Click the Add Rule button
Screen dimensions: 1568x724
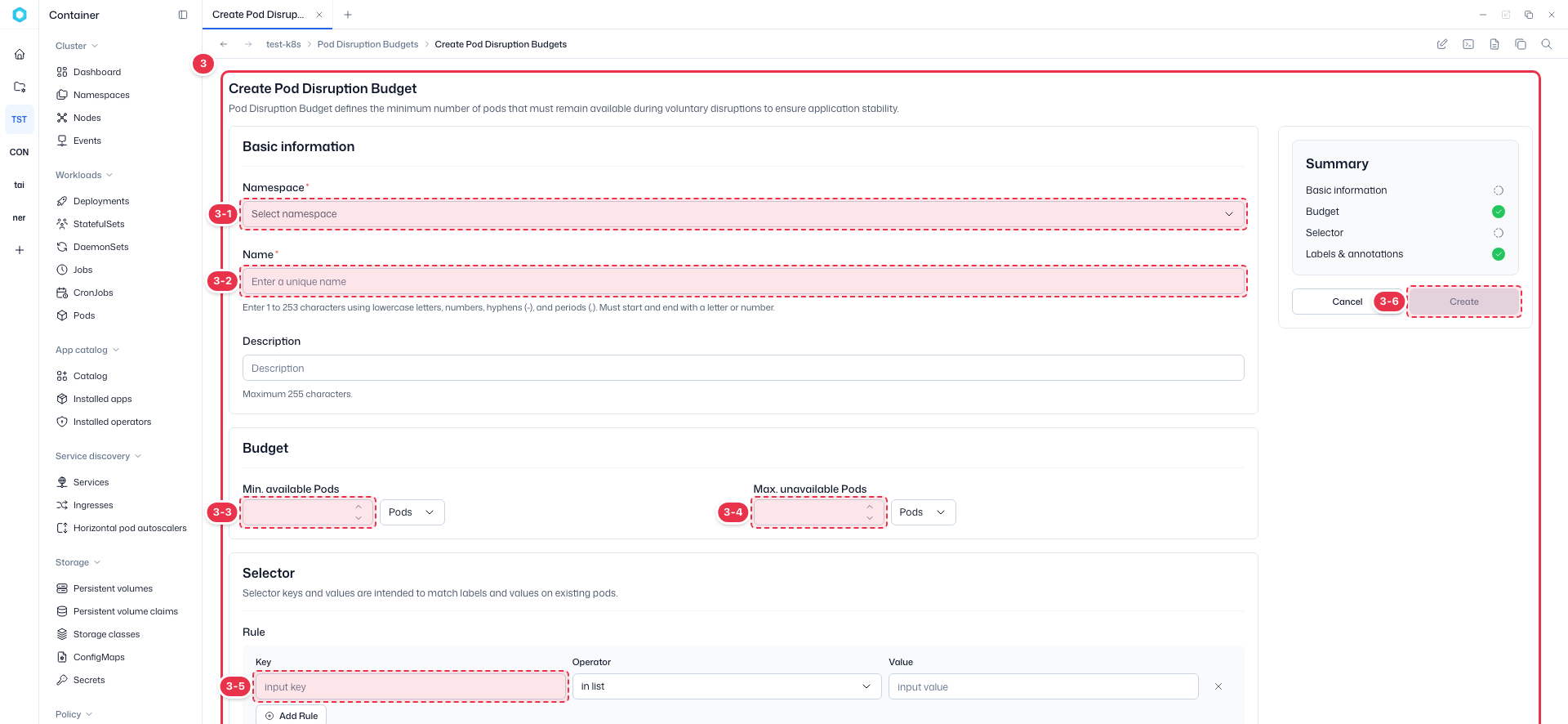pyautogui.click(x=292, y=716)
